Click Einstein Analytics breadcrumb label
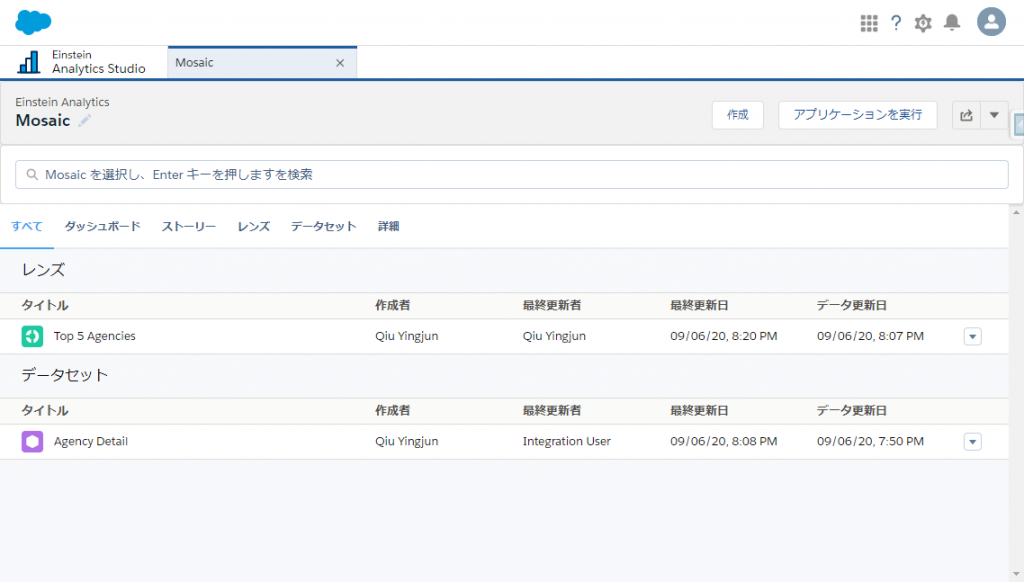Screen dimensions: 1024x582 coord(62,102)
